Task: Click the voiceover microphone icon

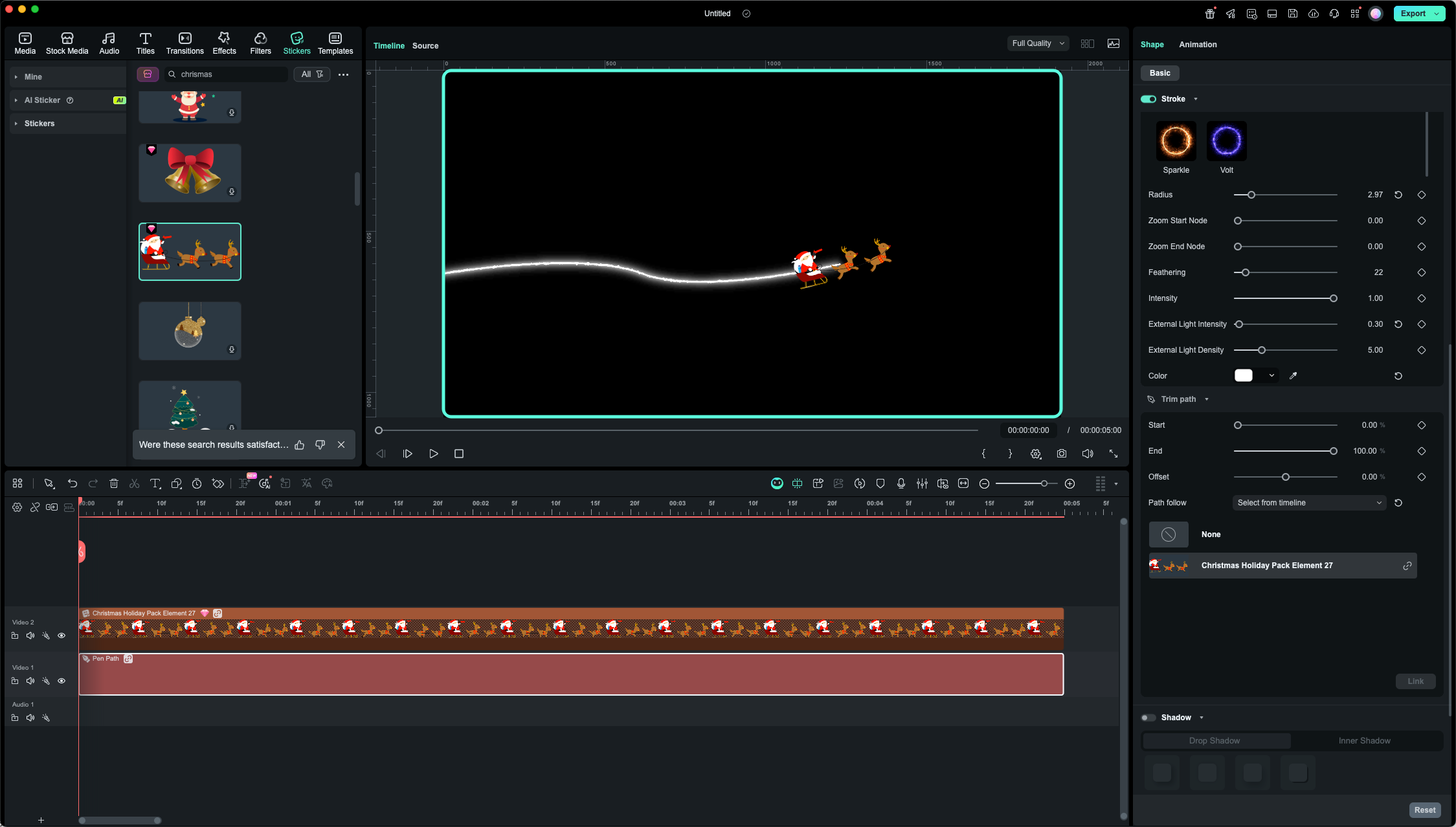Action: (901, 483)
